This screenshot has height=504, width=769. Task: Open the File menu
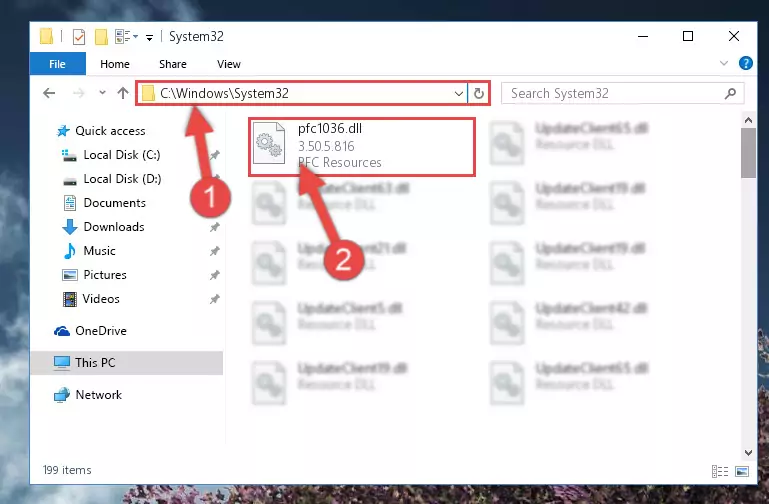(57, 64)
